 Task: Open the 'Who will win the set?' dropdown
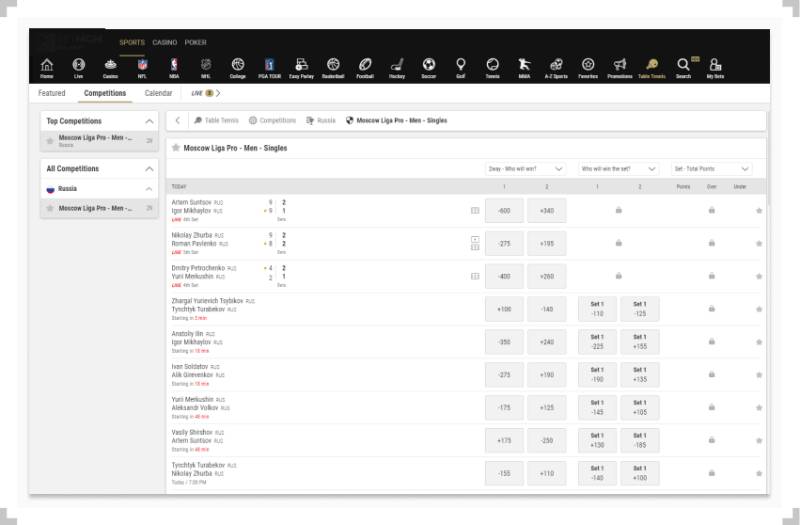(618, 169)
